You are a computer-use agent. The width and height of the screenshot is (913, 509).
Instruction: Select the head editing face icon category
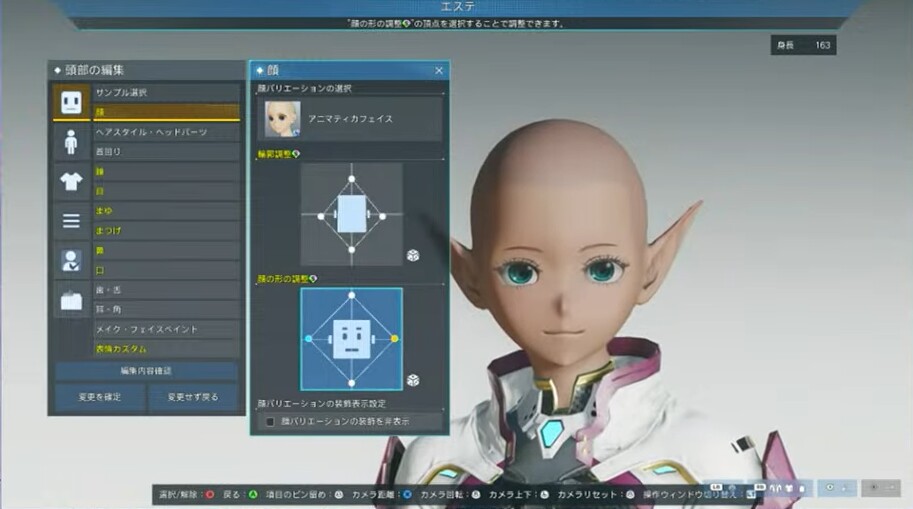click(x=71, y=102)
